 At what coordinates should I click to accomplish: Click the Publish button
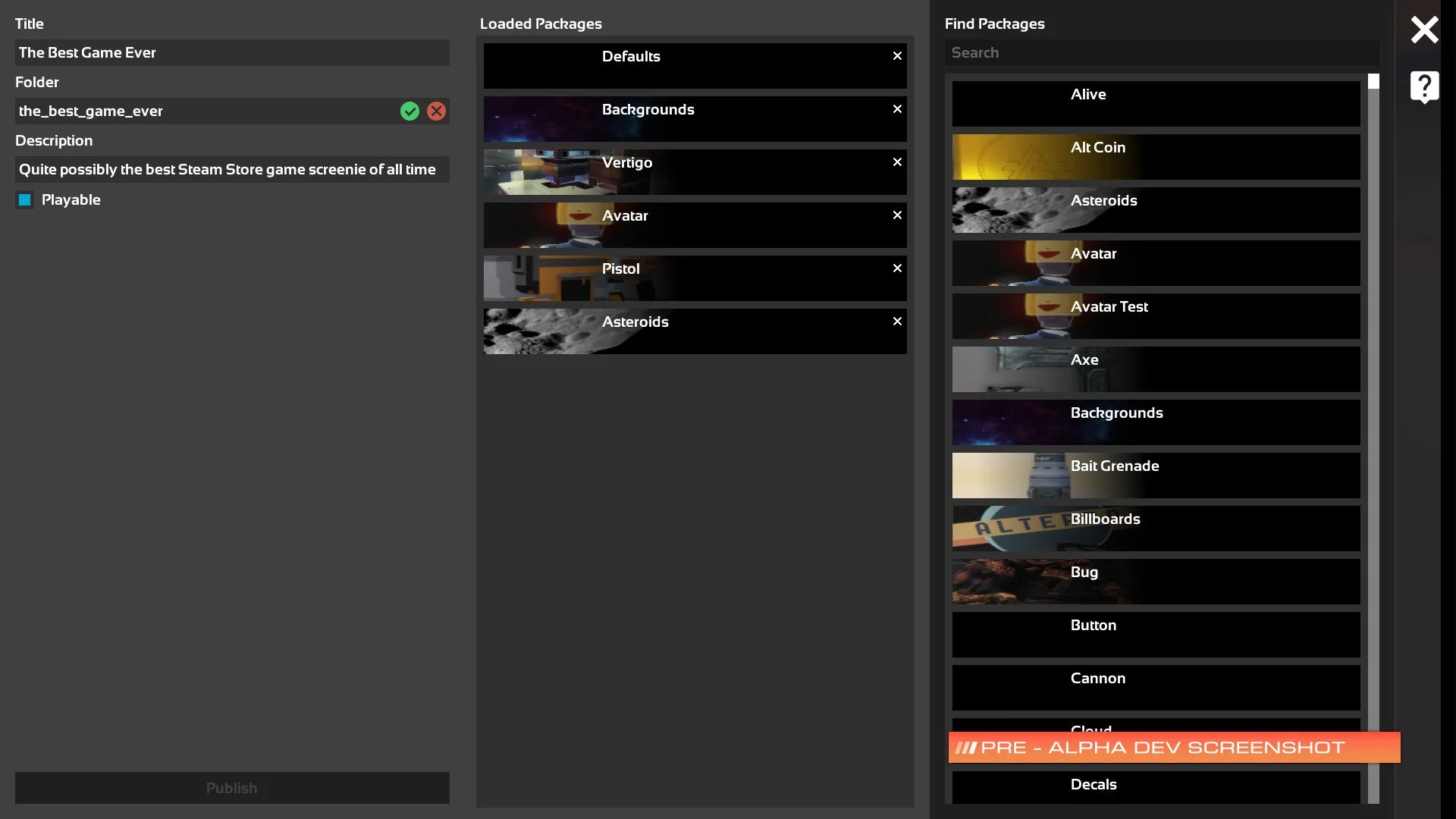pyautogui.click(x=232, y=788)
